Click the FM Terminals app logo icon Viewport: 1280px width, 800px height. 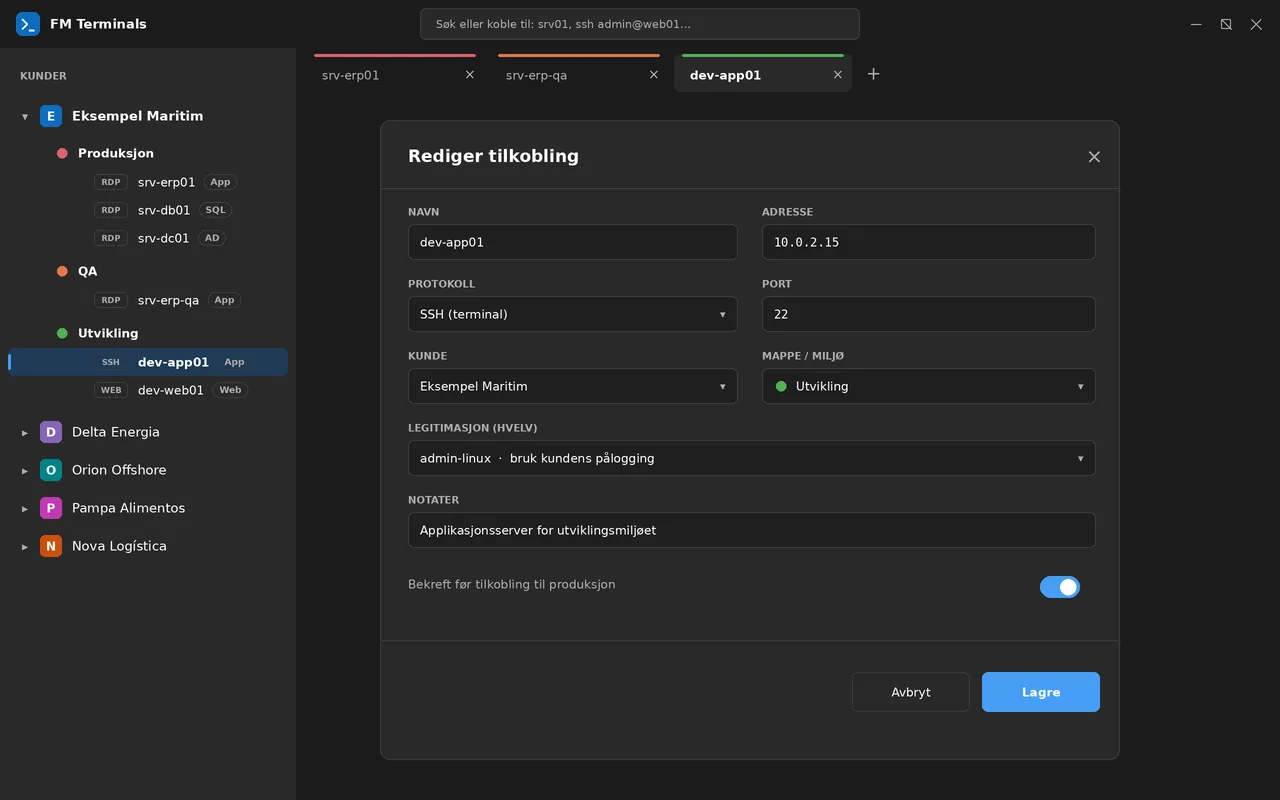(x=28, y=24)
